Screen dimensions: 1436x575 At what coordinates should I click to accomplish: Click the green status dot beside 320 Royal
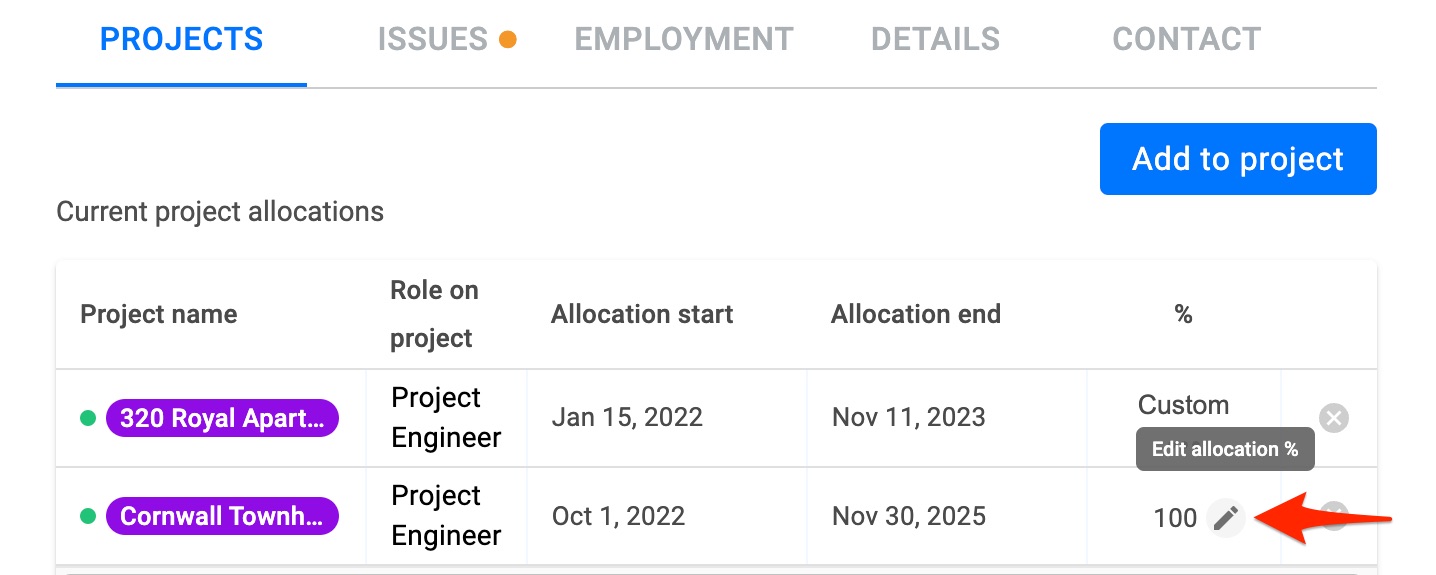pos(88,418)
